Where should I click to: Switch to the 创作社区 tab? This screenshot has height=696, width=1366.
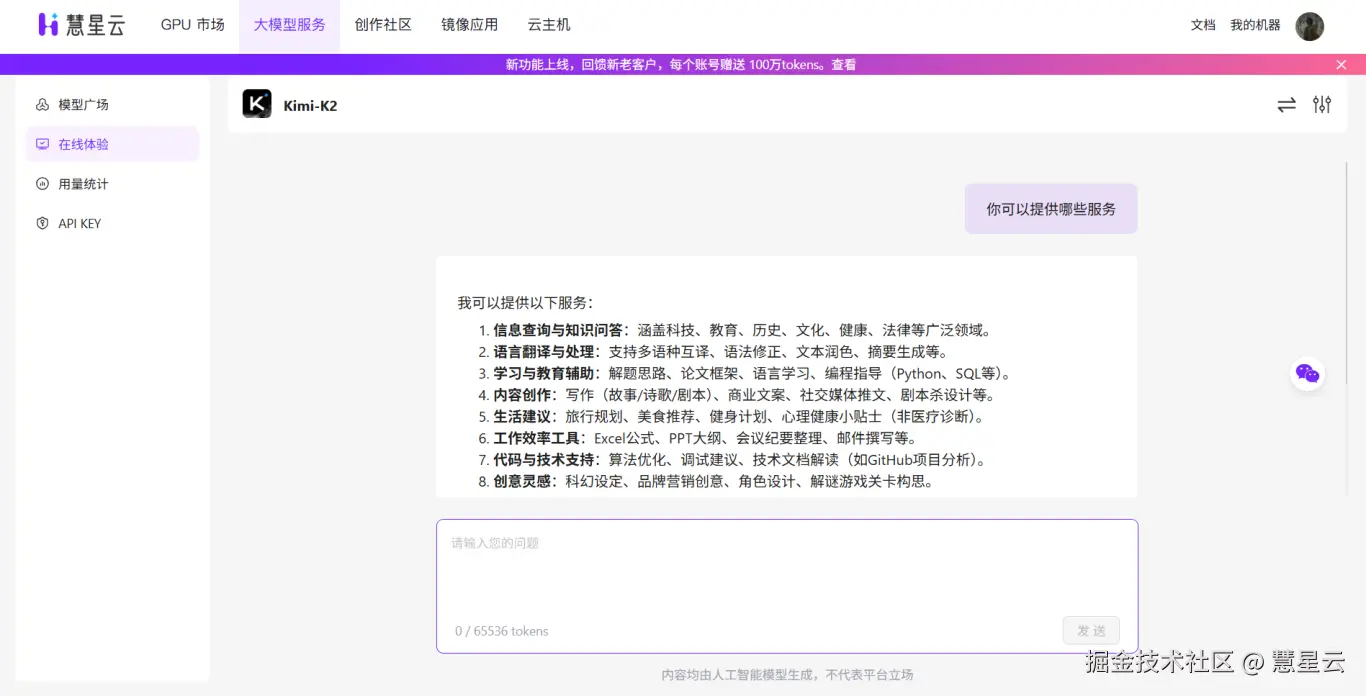pos(383,25)
